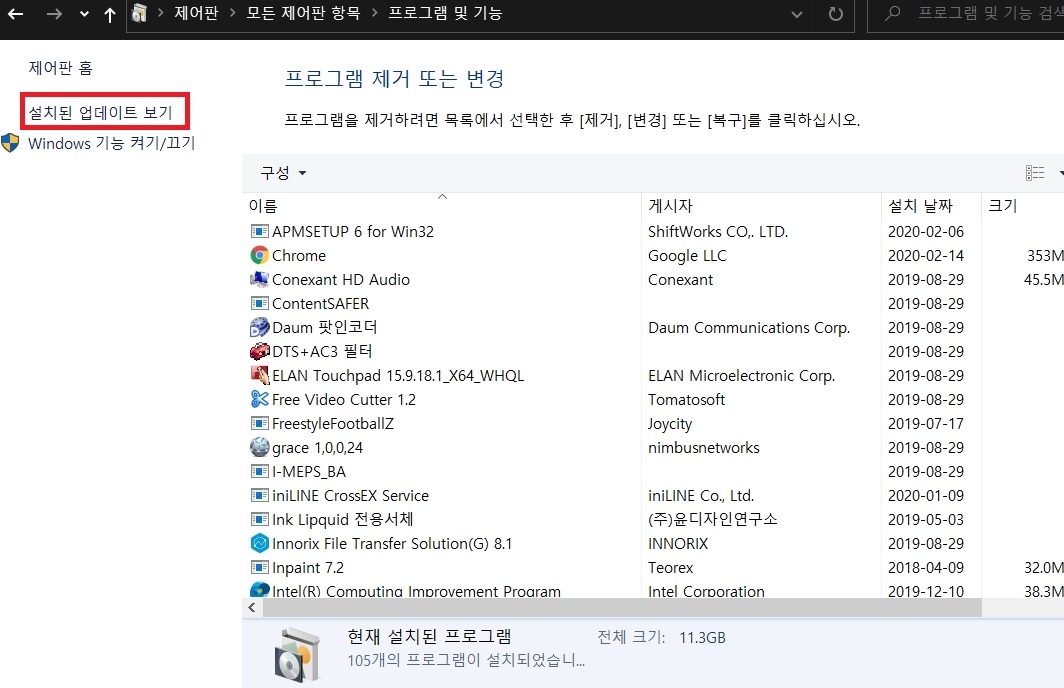Click the search magnifier icon
Viewport: 1064px width, 688px height.
pos(893,13)
